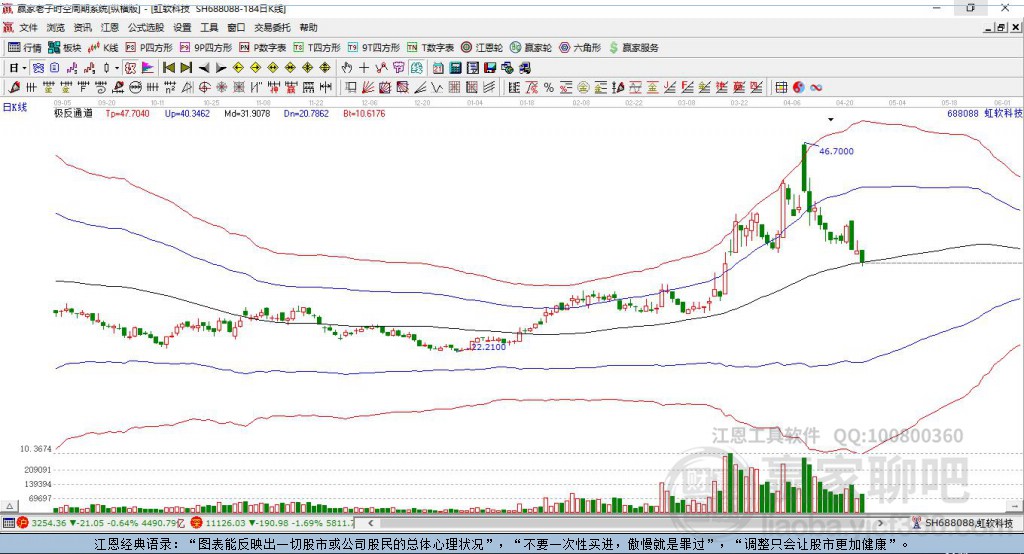Select the Bt=10.6176 value
This screenshot has height=554, width=1024.
click(x=364, y=114)
